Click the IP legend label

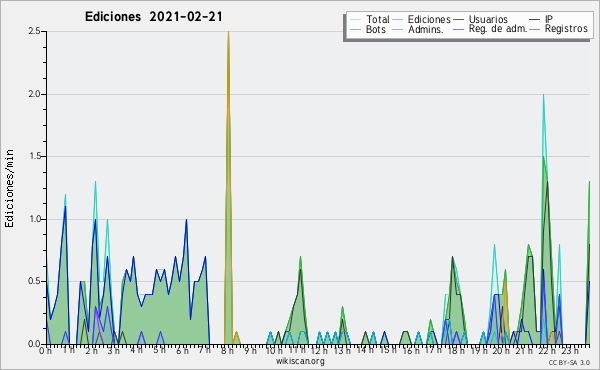coord(549,19)
